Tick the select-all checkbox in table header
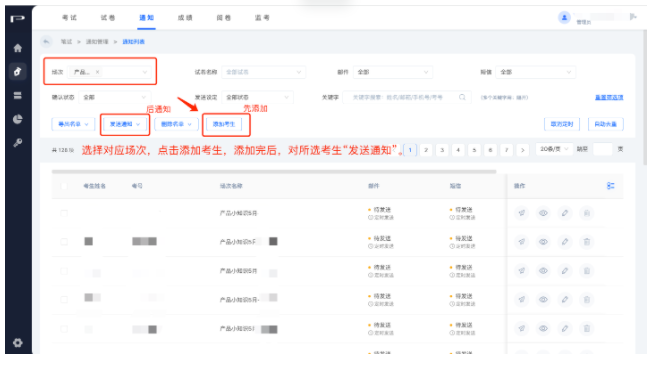The height and width of the screenshot is (389, 653). (64, 186)
